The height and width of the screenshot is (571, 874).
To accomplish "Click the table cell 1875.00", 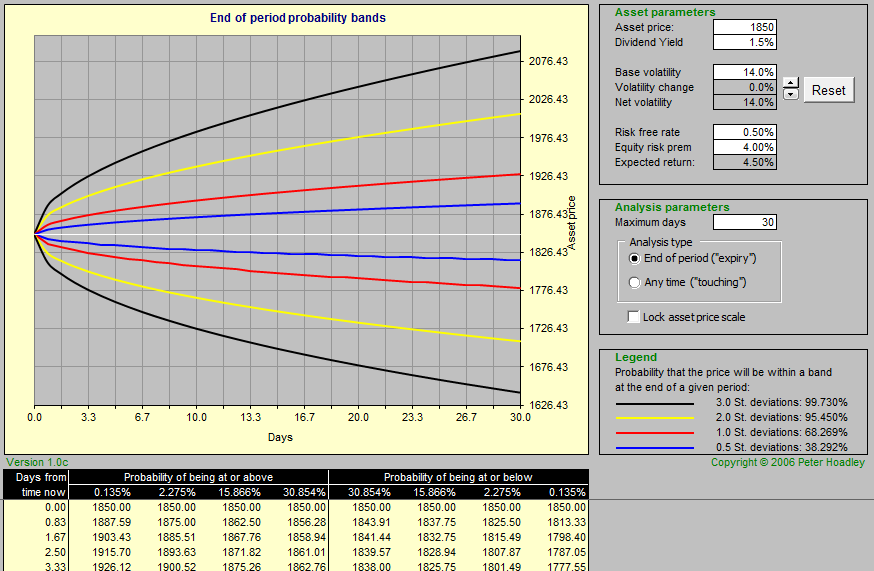I will (177, 522).
